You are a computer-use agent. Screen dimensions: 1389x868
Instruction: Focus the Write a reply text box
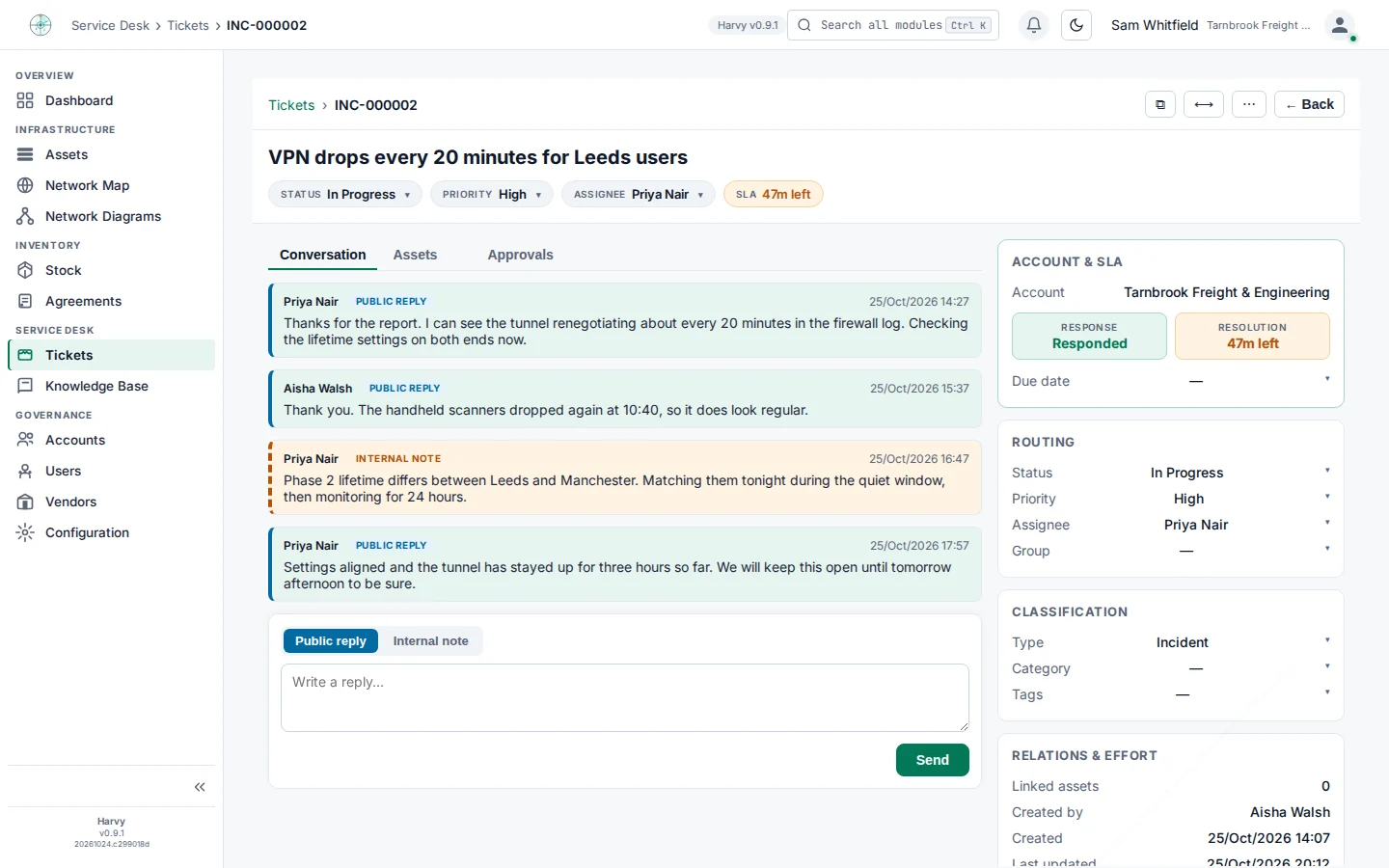[x=625, y=697]
